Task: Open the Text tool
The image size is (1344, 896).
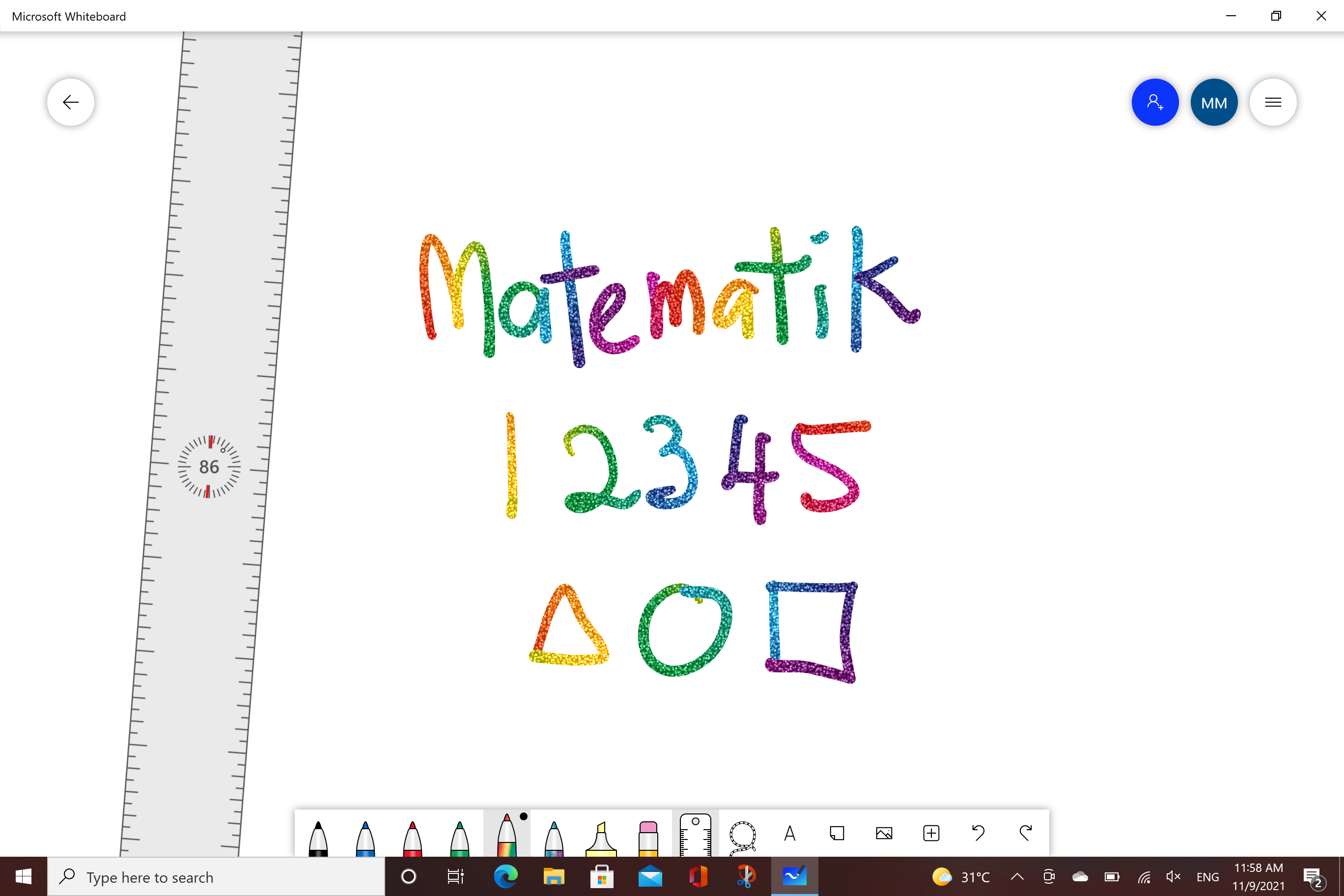Action: tap(790, 833)
